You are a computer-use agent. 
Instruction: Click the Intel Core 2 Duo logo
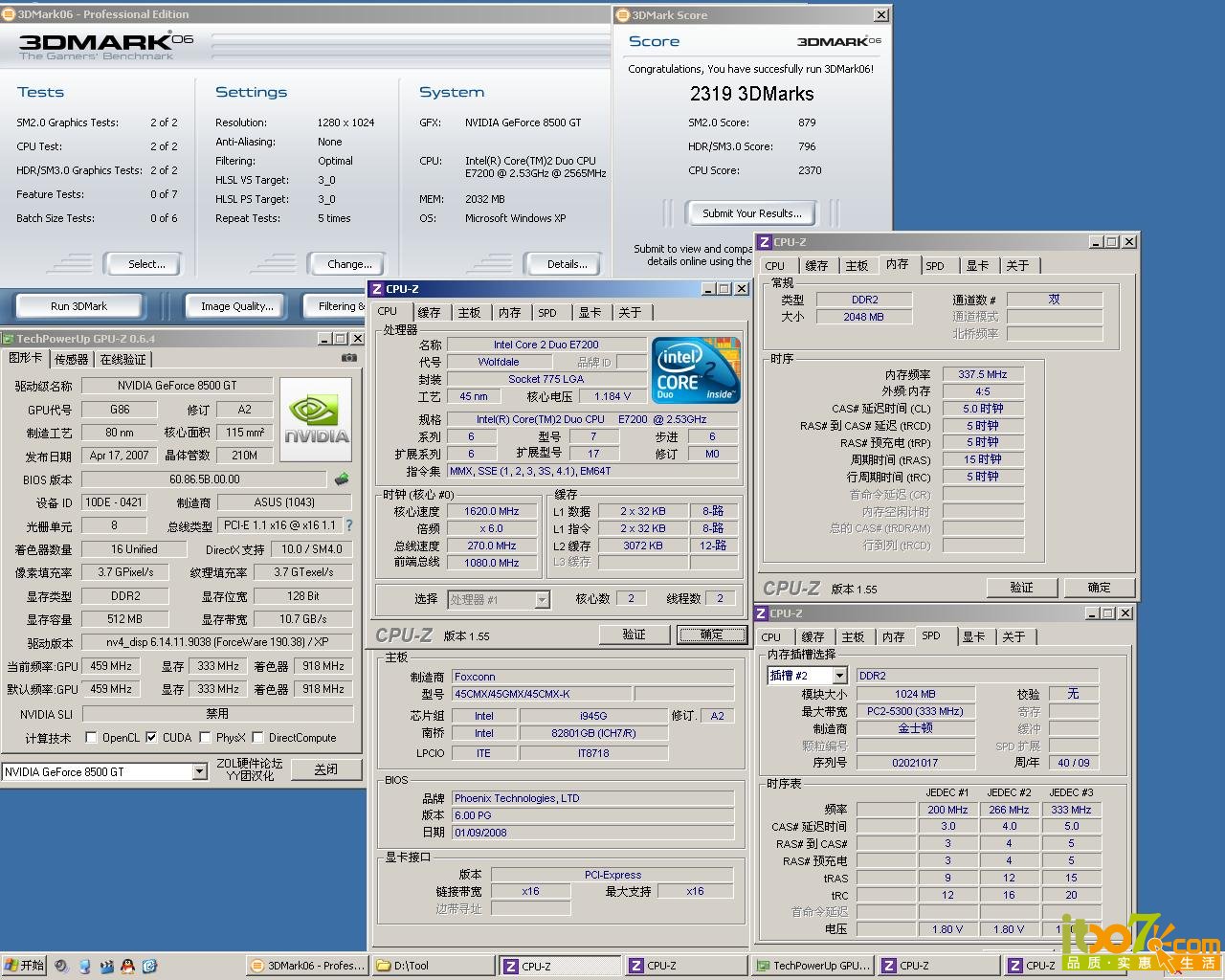pos(696,369)
